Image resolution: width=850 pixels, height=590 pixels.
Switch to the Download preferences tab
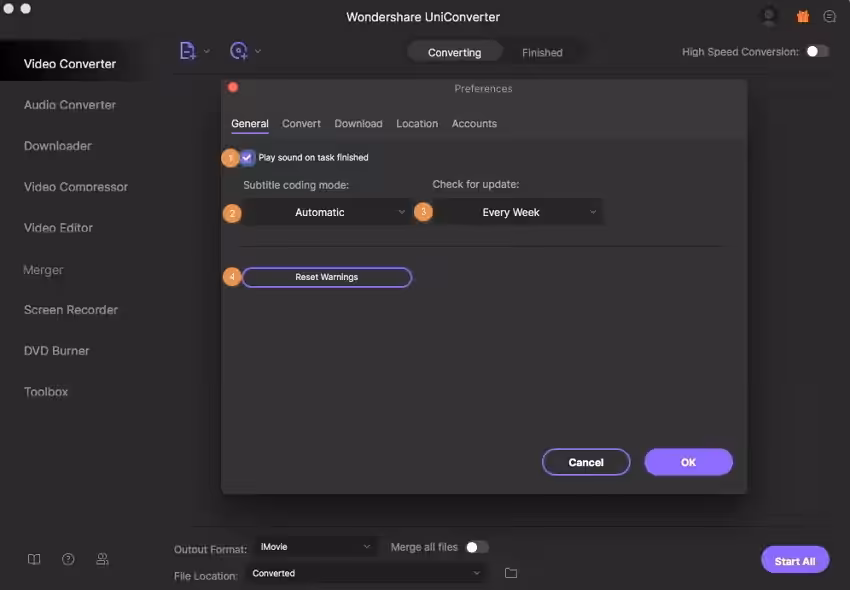pyautogui.click(x=358, y=124)
